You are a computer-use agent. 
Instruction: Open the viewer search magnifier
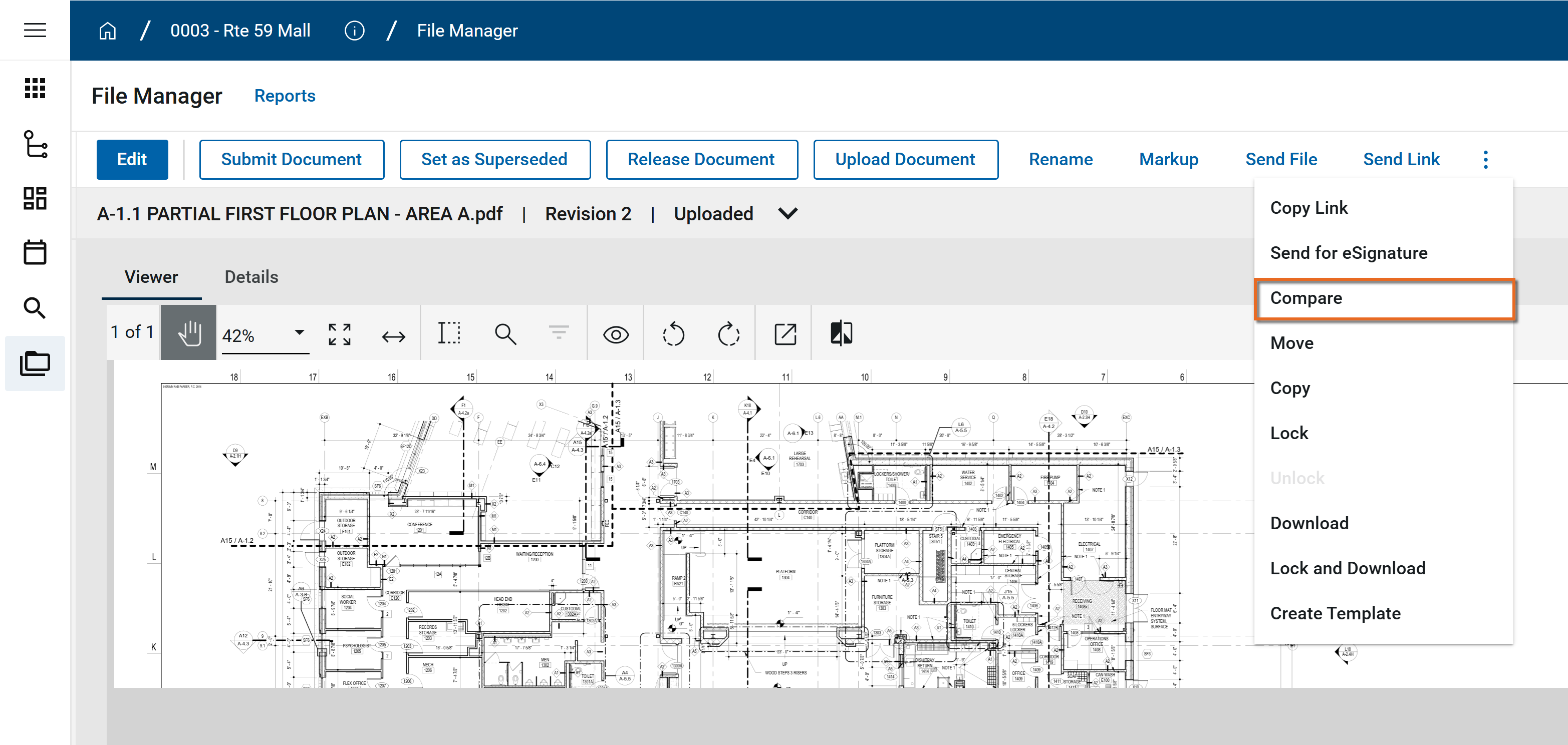click(505, 334)
